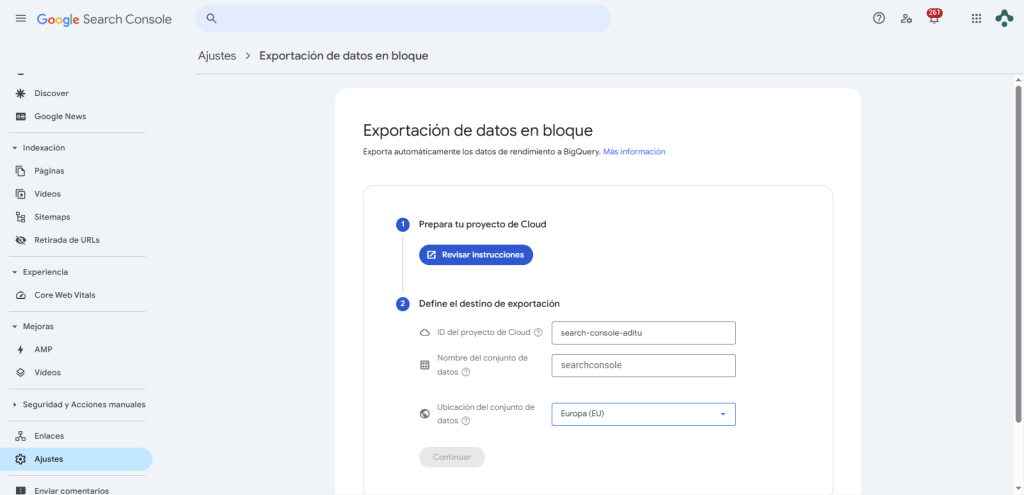Viewport: 1024px width, 495px height.
Task: Click the account avatar icon
Action: [x=1004, y=18]
